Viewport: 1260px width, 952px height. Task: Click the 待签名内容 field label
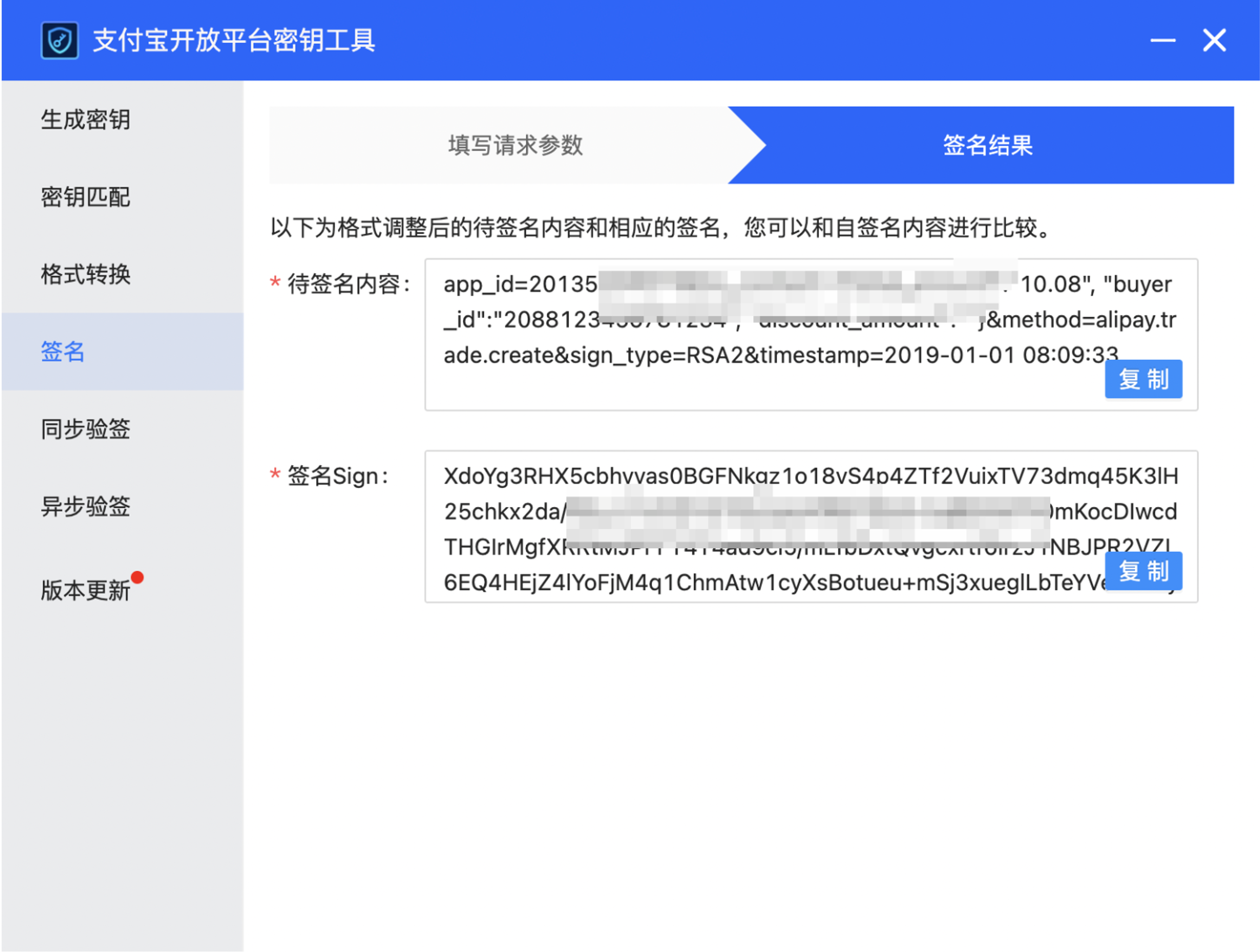349,284
